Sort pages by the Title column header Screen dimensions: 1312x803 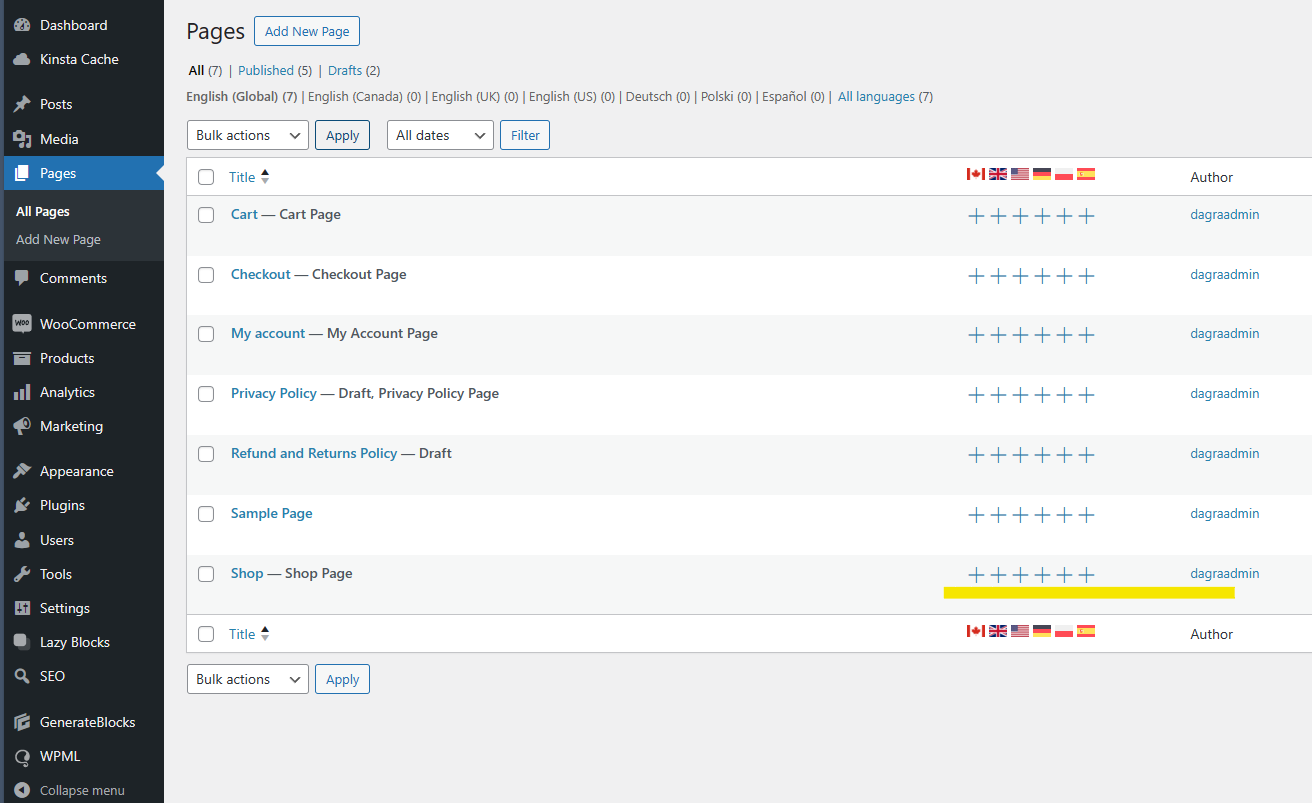pos(242,177)
